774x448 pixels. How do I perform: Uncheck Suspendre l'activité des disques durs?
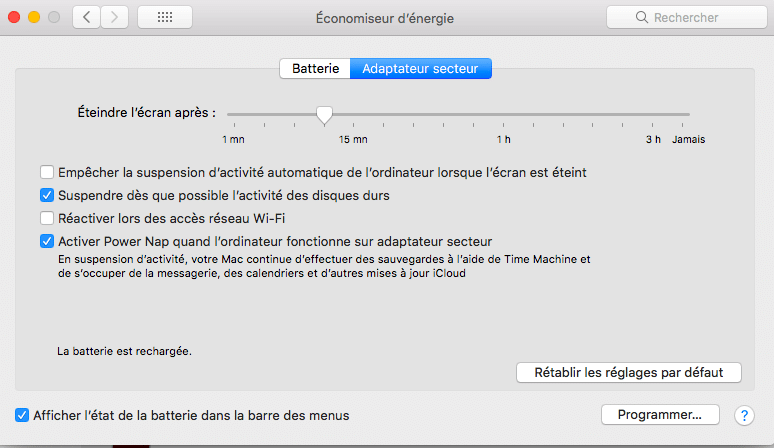pyautogui.click(x=47, y=195)
